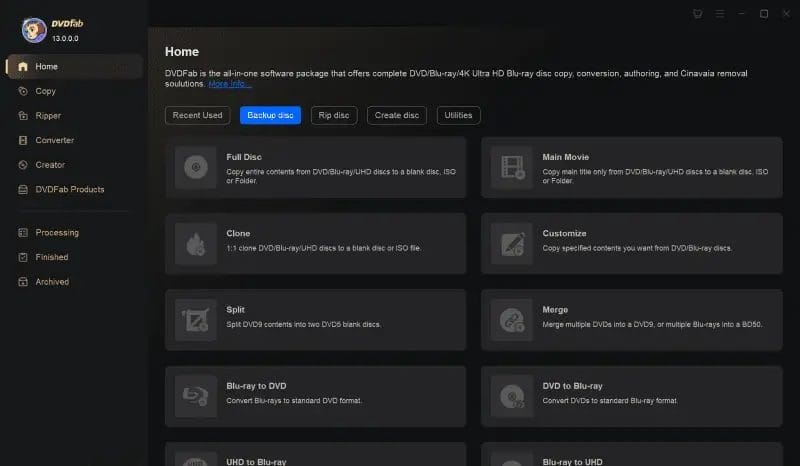Switch to the Backup disc tab
Screen dimensions: 800x466
[x=270, y=115]
